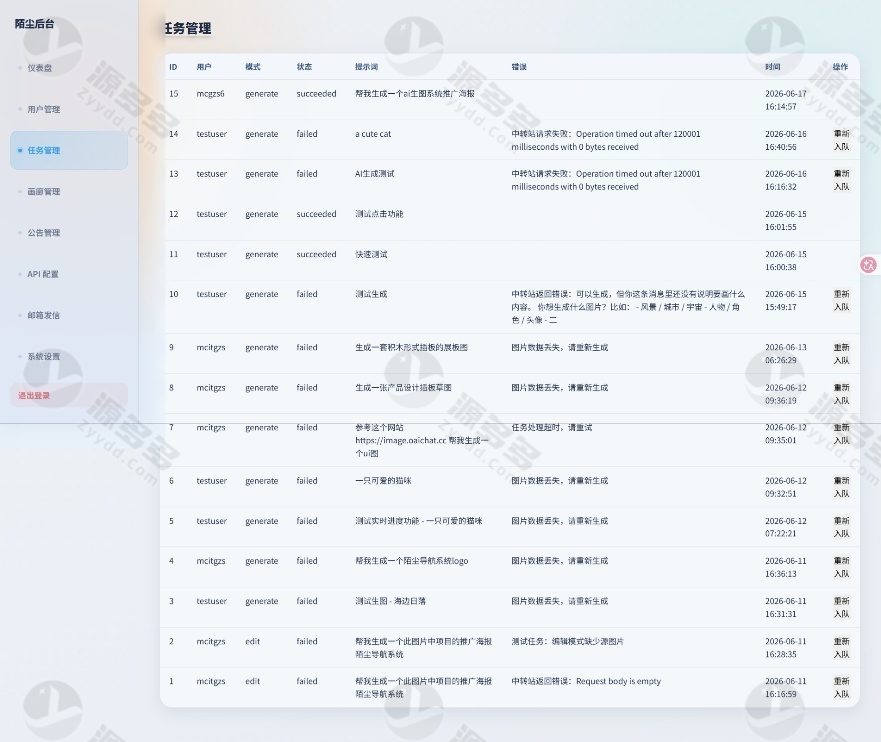Click the ID column header

173,67
